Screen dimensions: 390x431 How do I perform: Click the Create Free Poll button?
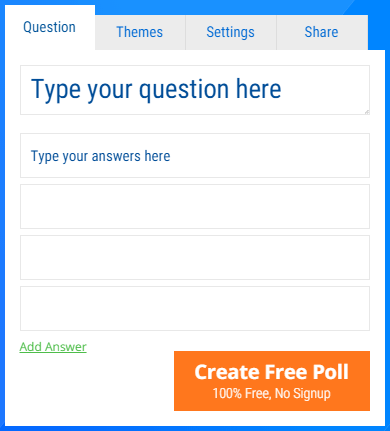272,381
